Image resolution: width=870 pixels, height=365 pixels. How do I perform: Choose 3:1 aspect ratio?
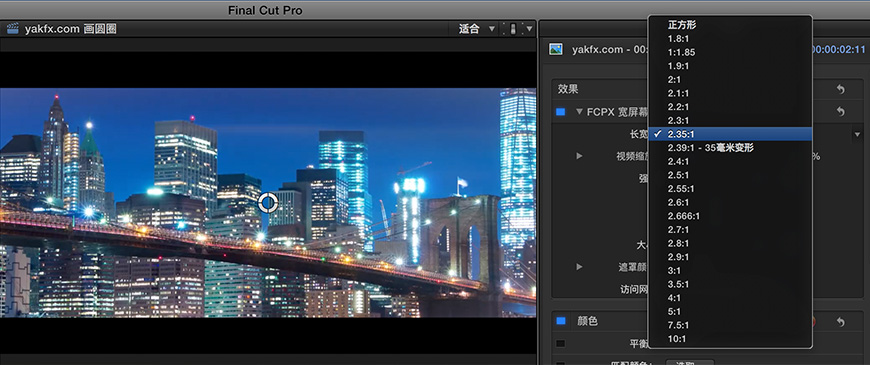pos(730,271)
